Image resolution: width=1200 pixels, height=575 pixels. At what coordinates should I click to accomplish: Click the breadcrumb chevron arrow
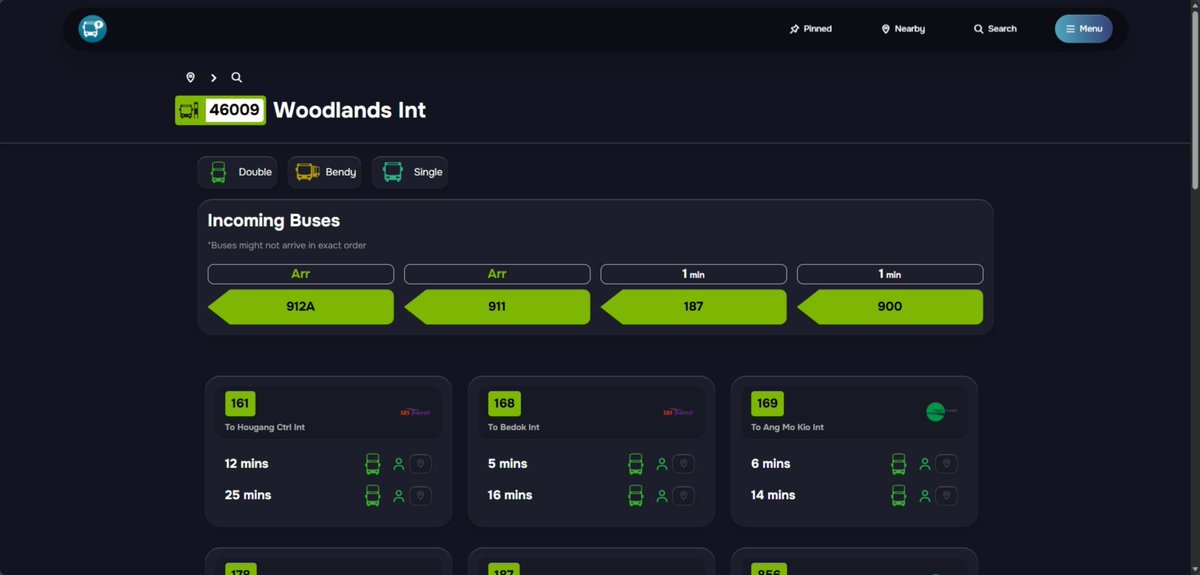tap(213, 77)
